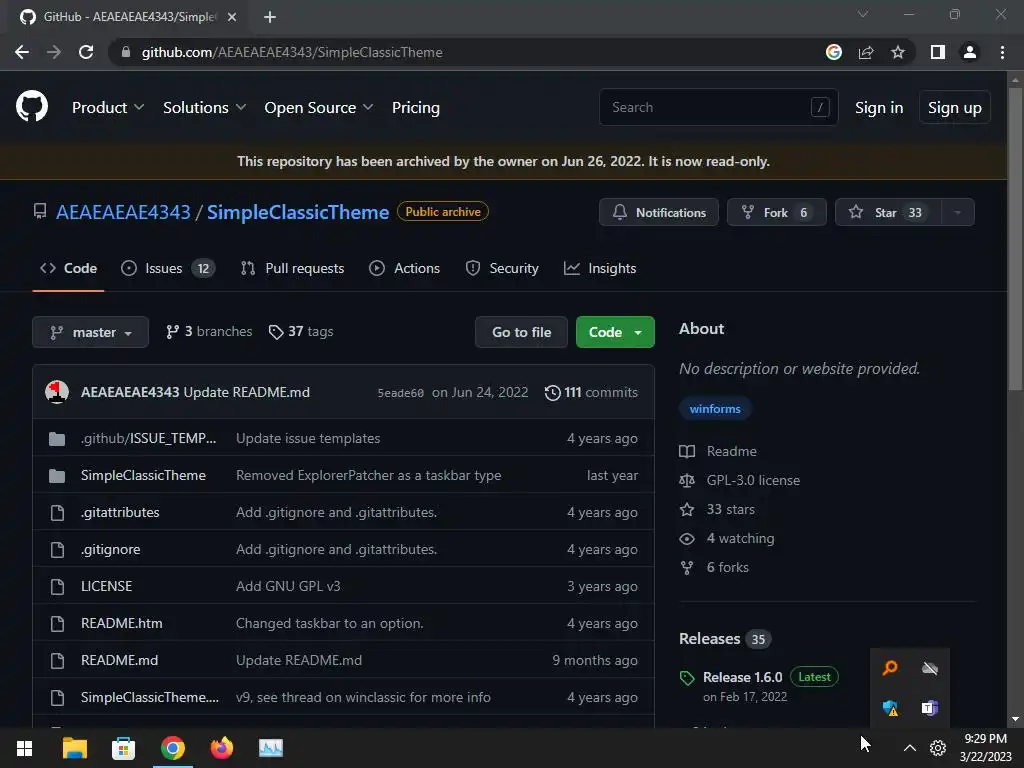
Task: Switch to the Insights tab
Action: pyautogui.click(x=600, y=268)
